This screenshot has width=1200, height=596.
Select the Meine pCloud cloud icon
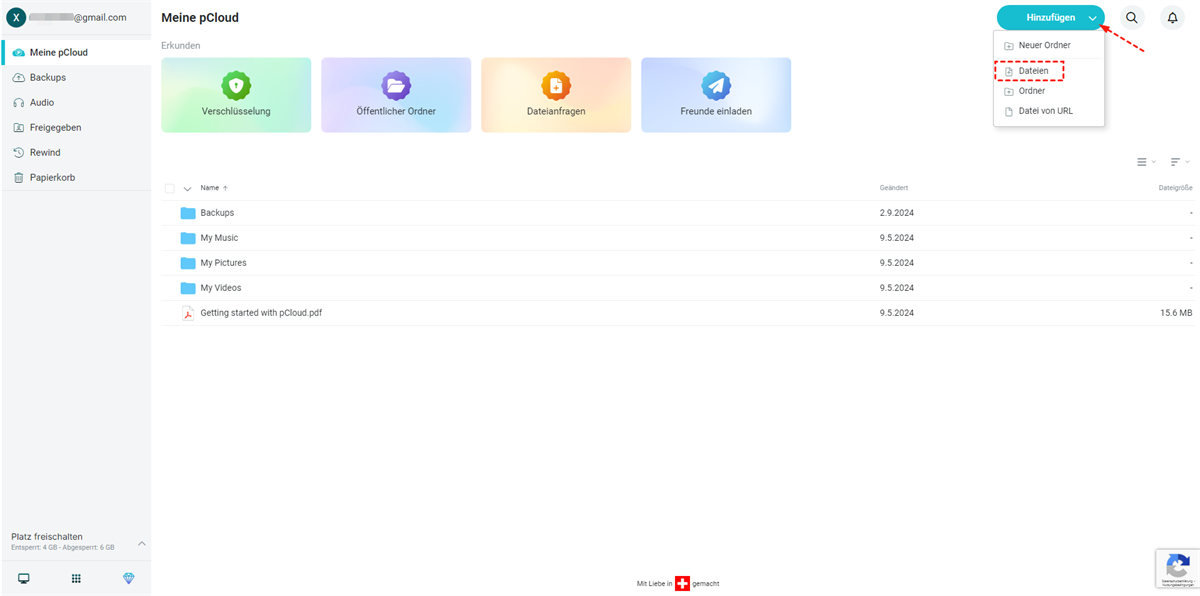click(x=19, y=52)
